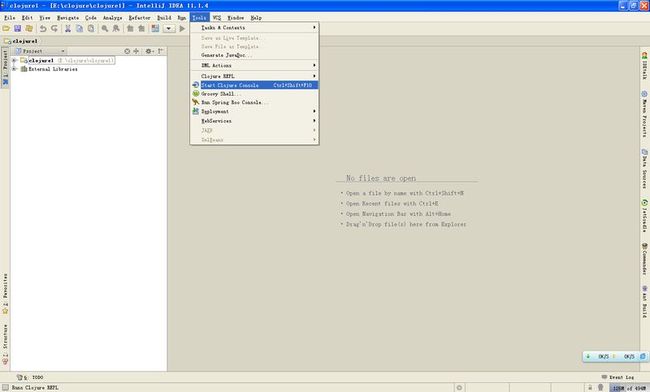Expand WebServices submenu
650x392 pixels.
pos(254,121)
